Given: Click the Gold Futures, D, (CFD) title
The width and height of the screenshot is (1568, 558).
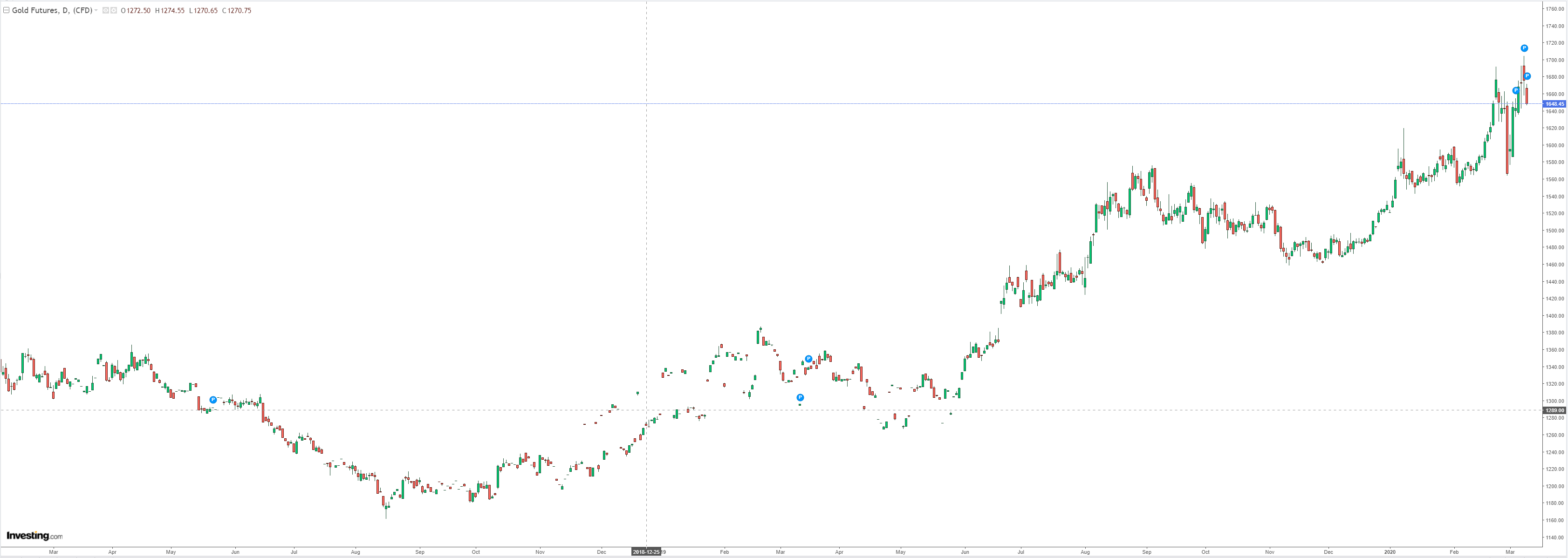Looking at the screenshot, I should pos(52,10).
